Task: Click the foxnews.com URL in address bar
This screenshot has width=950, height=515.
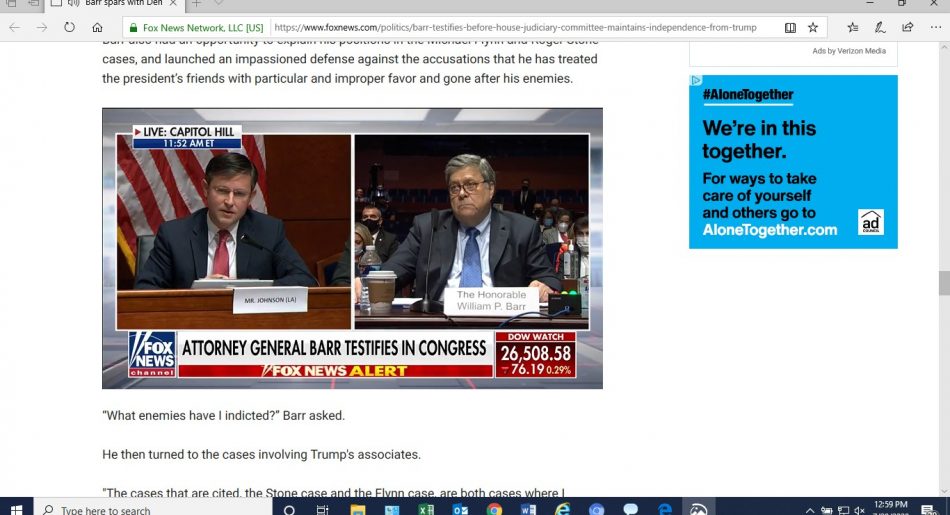Action: point(515,27)
